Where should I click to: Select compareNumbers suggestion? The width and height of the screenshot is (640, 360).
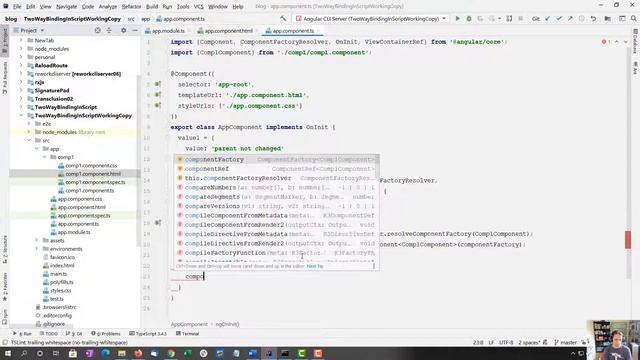coord(277,187)
